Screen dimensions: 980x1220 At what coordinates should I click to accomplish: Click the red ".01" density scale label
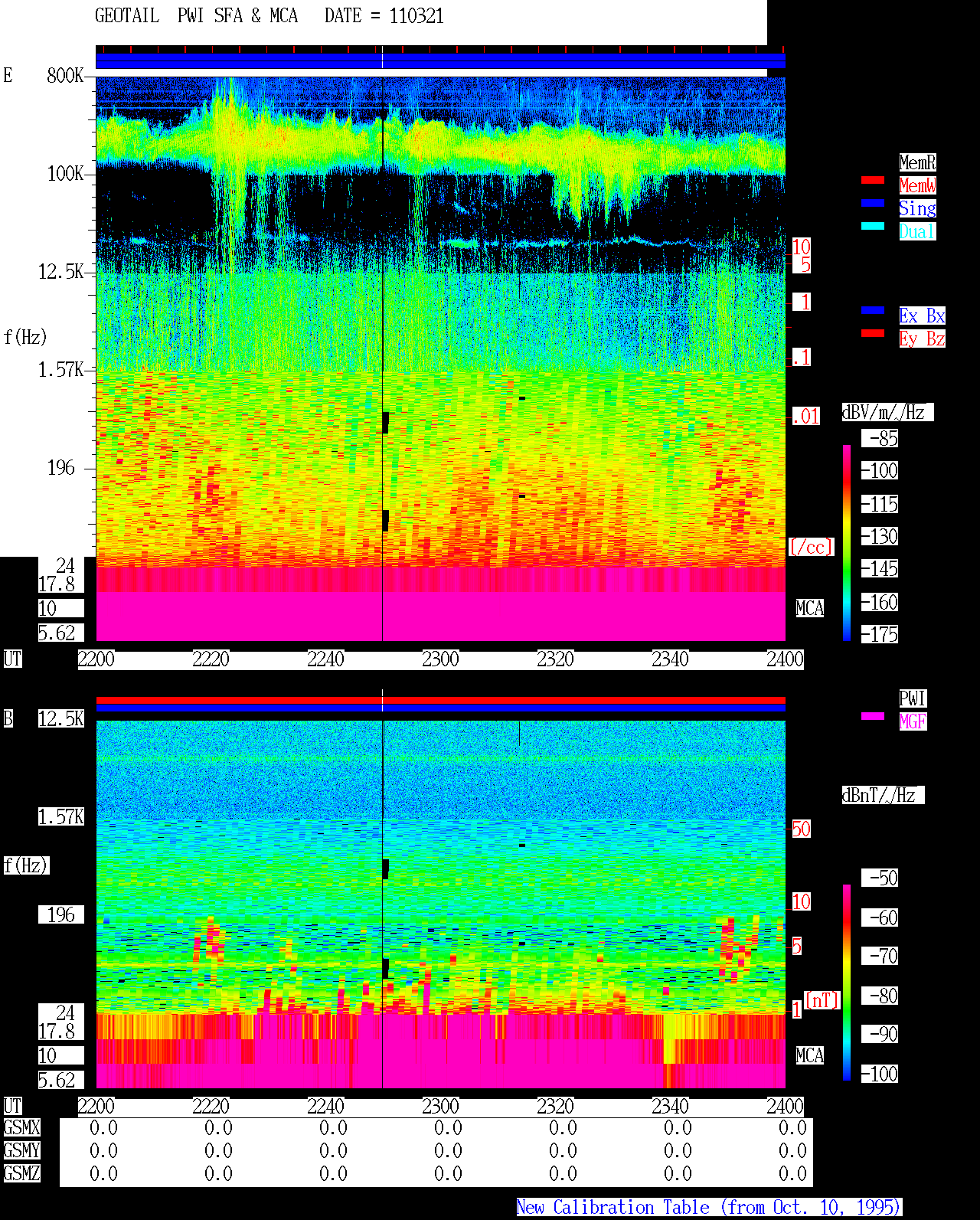pos(805,416)
